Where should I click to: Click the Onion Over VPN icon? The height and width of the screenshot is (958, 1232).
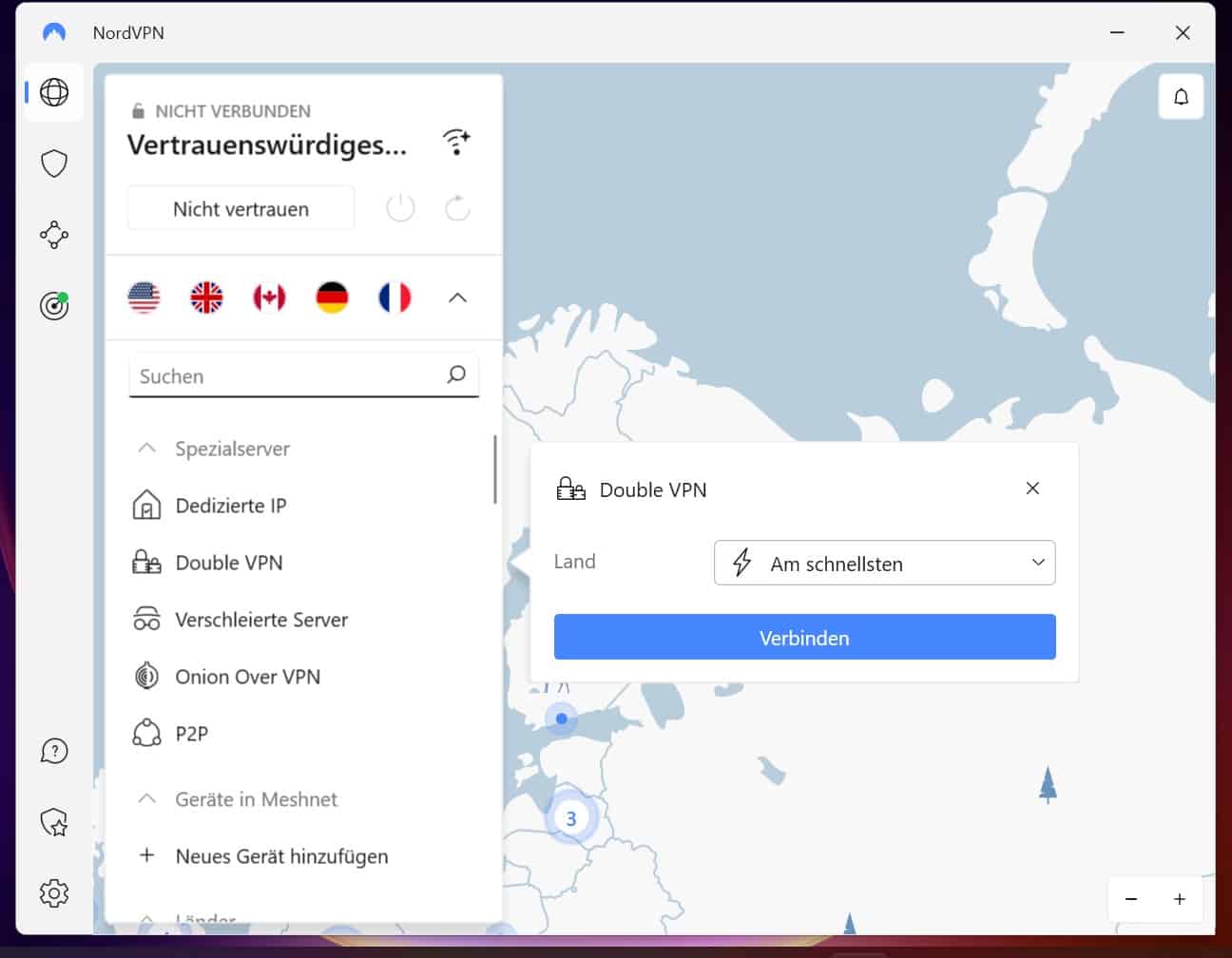(x=146, y=677)
